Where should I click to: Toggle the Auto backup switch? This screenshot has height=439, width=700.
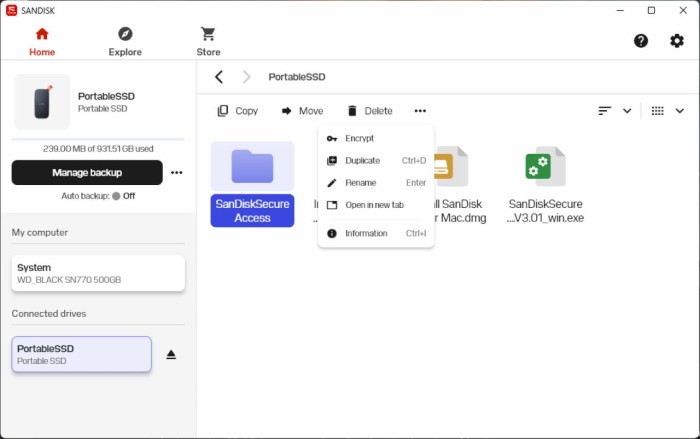117,196
